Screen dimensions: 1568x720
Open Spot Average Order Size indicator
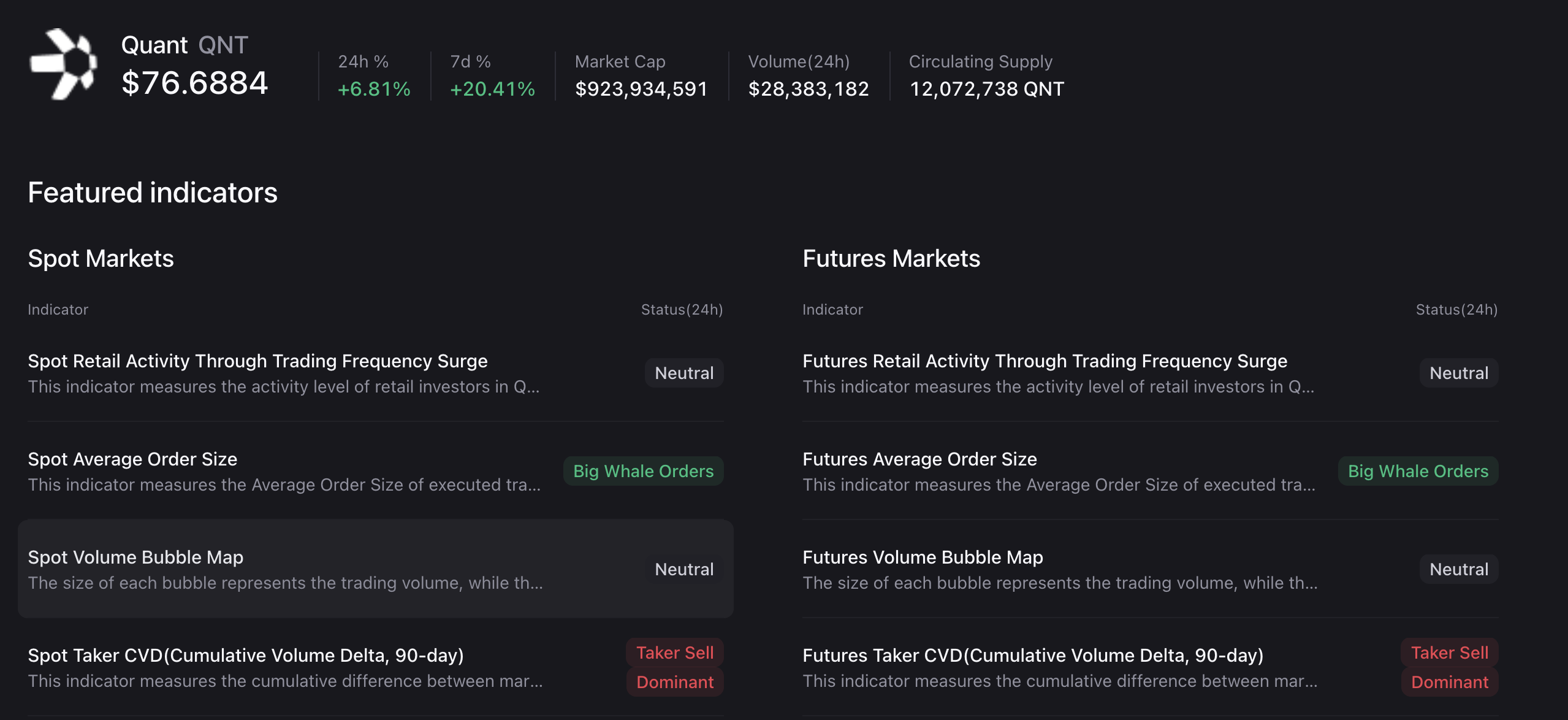pos(132,459)
